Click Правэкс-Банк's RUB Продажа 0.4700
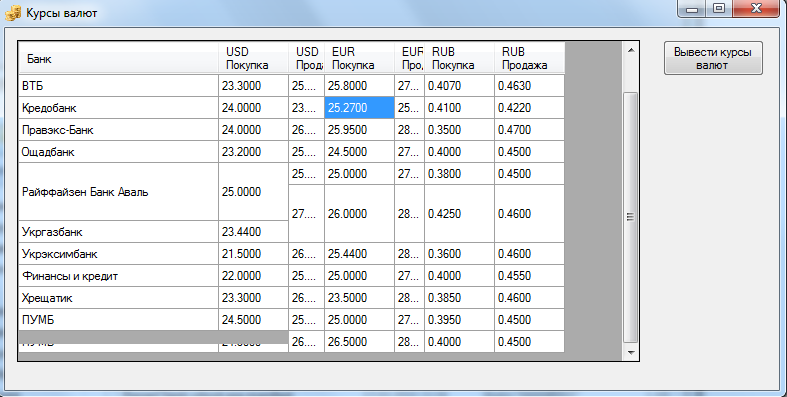This screenshot has width=787, height=397. pyautogui.click(x=530, y=130)
